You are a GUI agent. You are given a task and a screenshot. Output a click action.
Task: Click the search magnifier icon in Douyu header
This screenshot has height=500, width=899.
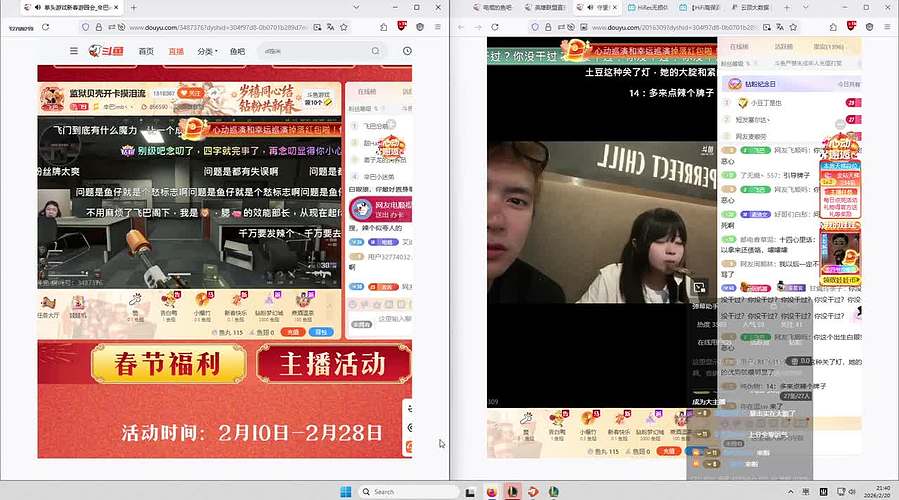point(376,51)
